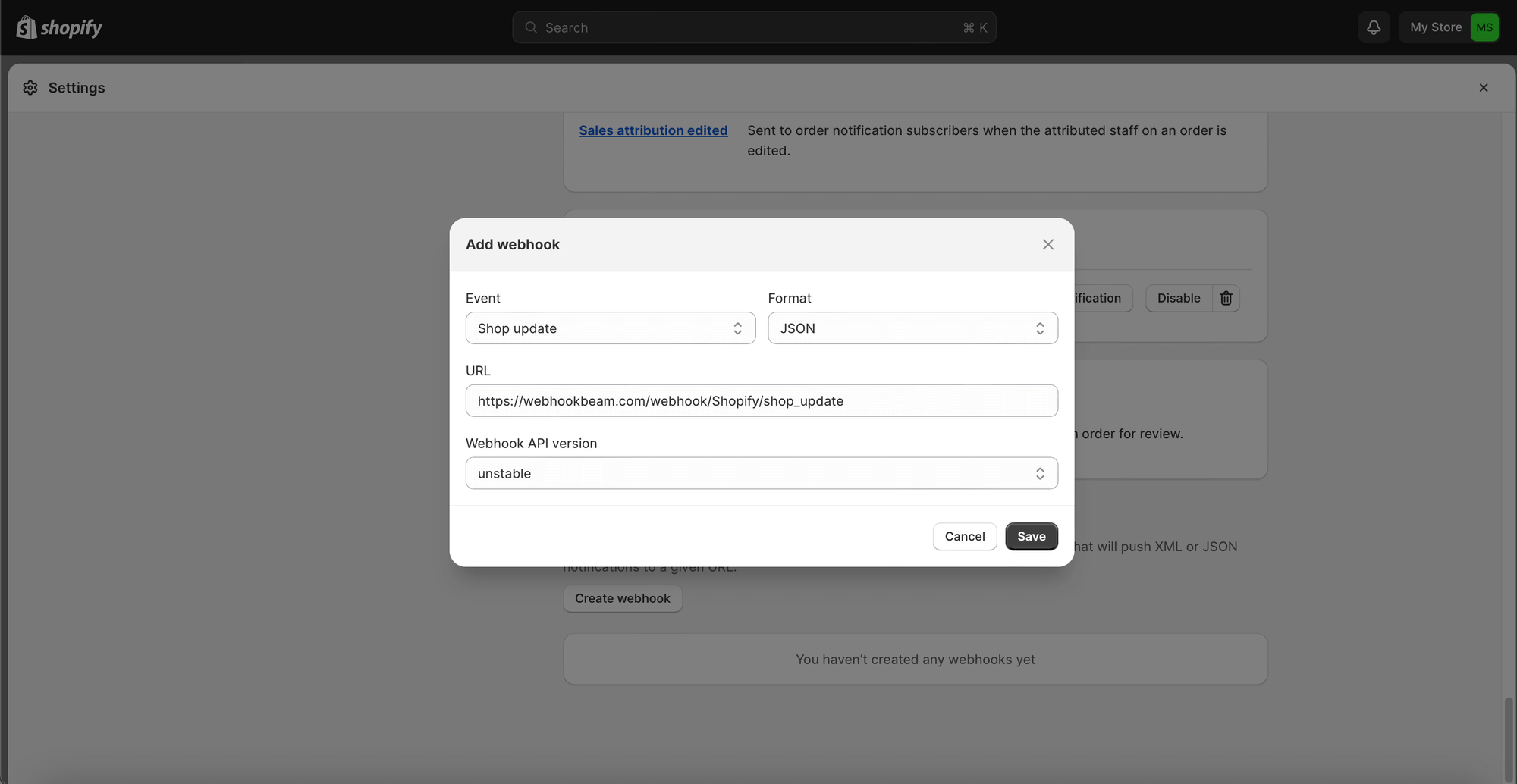This screenshot has height=784, width=1517.
Task: Click the Disable button
Action: 1178,298
